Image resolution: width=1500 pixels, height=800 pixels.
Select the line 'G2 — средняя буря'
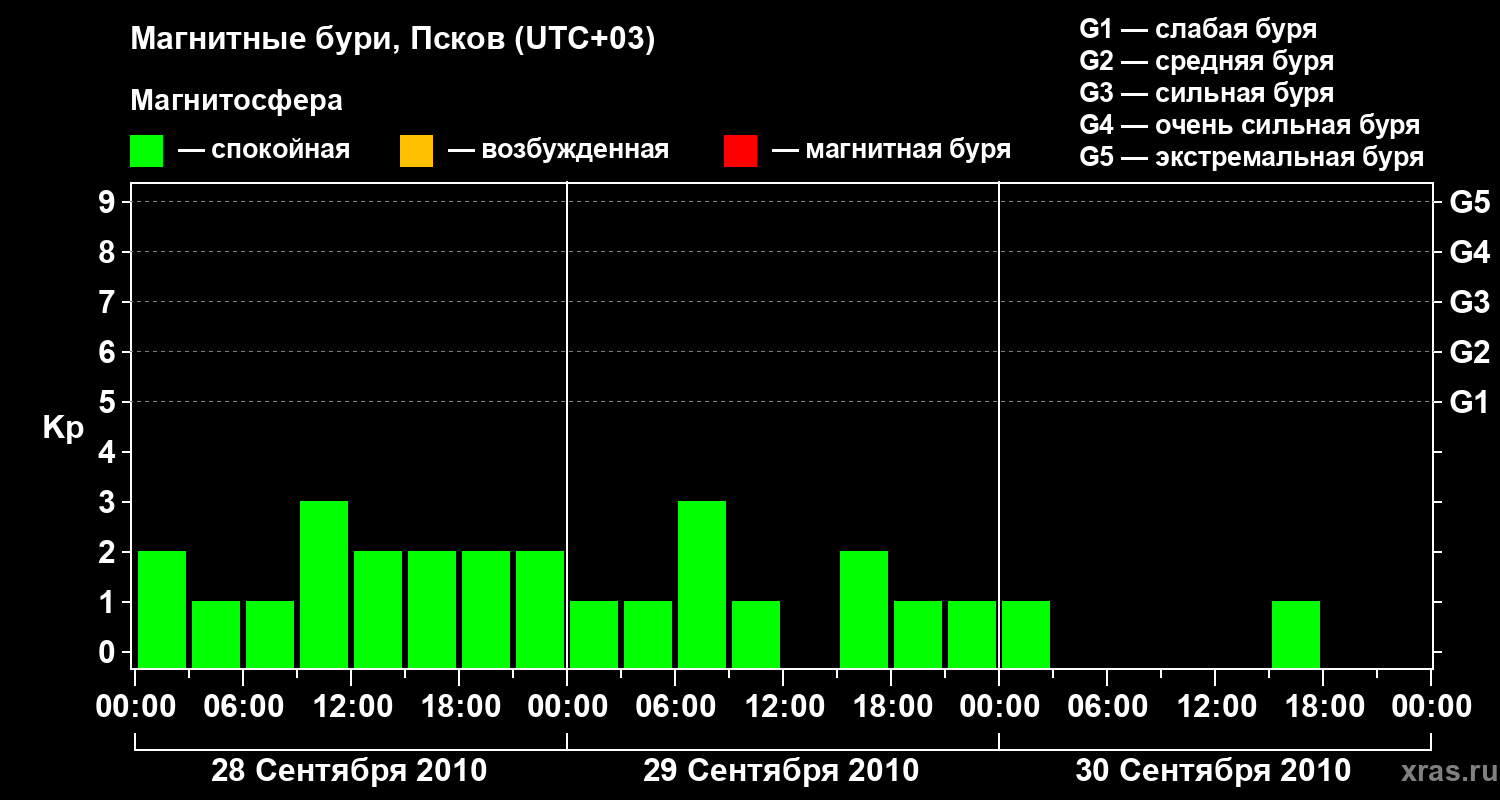pos(1206,61)
